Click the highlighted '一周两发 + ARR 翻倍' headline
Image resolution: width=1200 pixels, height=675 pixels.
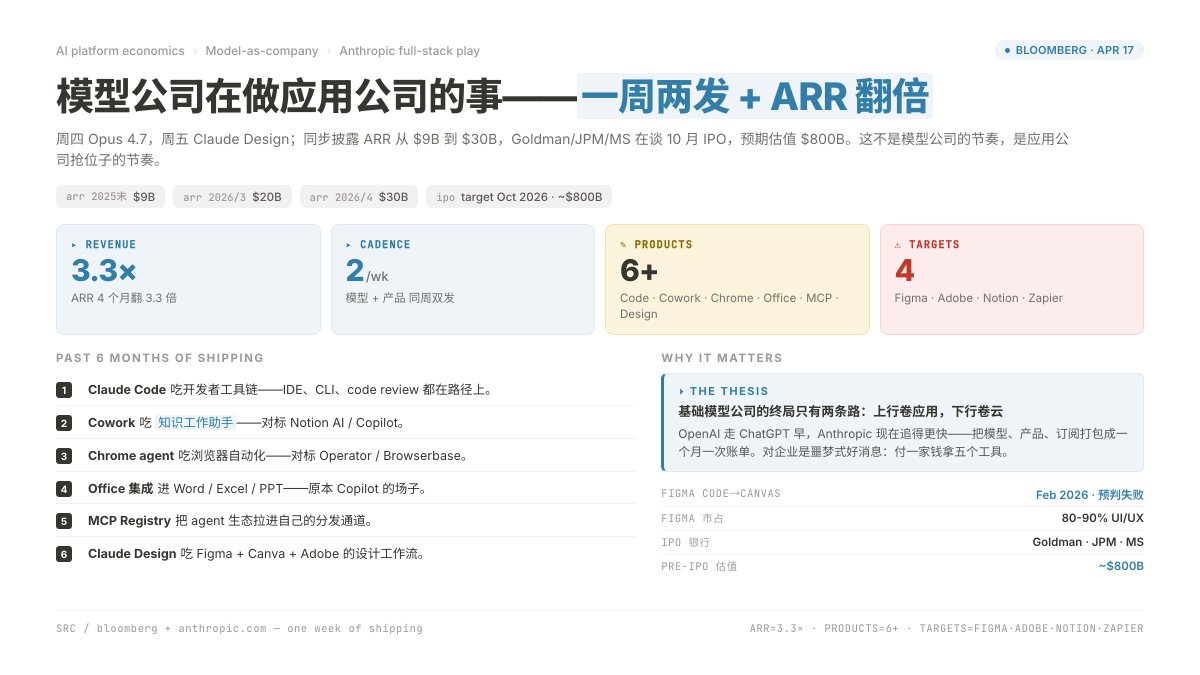[x=755, y=97]
